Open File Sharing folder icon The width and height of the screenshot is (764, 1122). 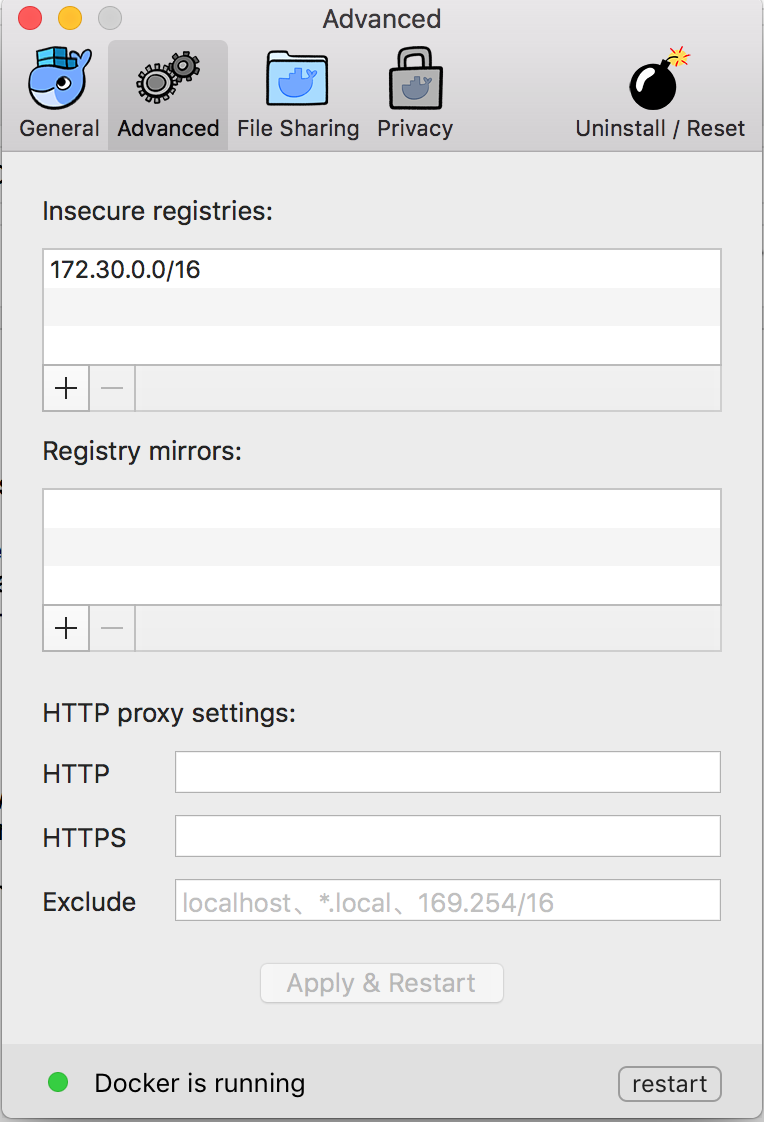tap(298, 78)
